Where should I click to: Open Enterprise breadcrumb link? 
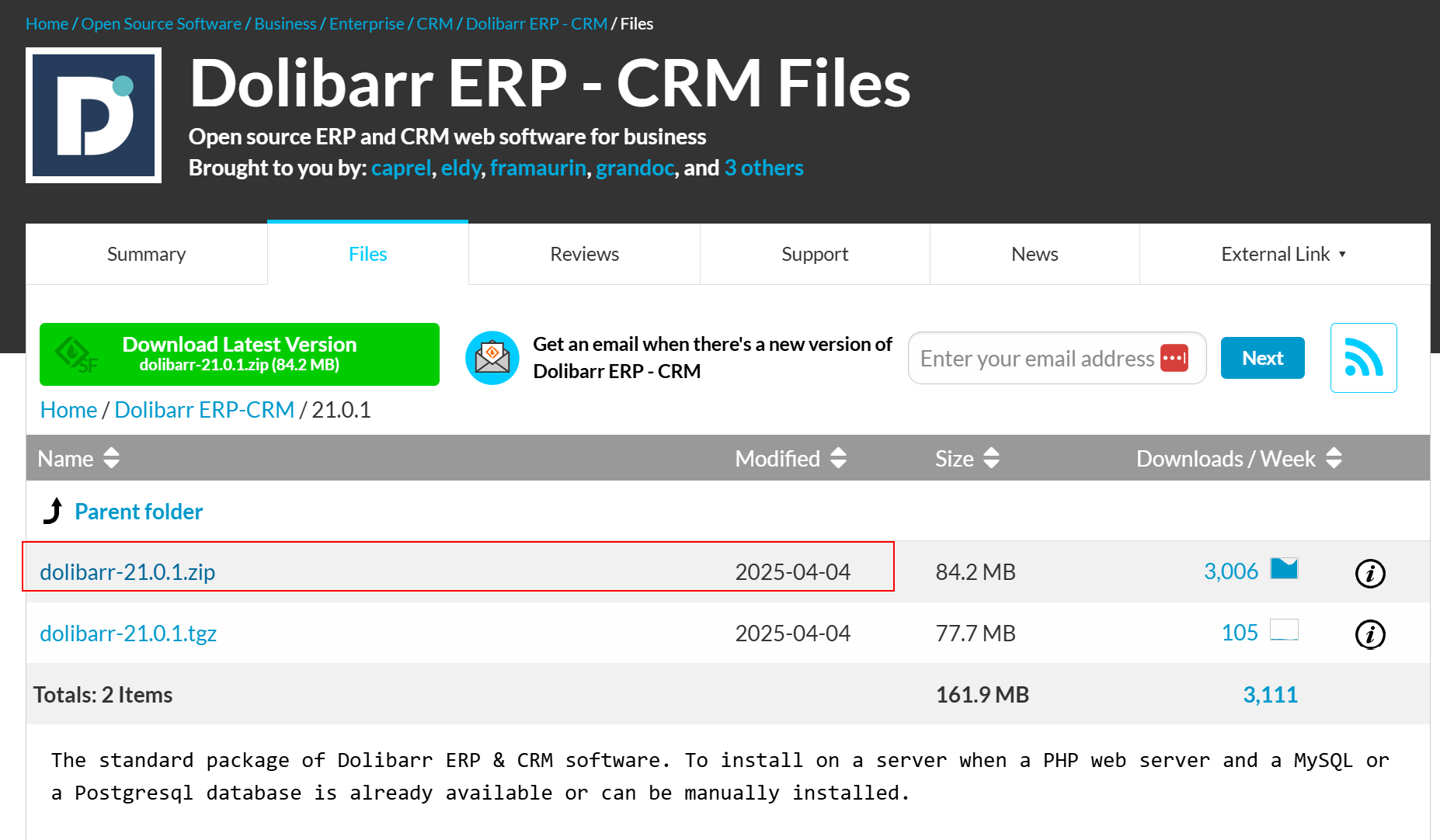pos(367,23)
